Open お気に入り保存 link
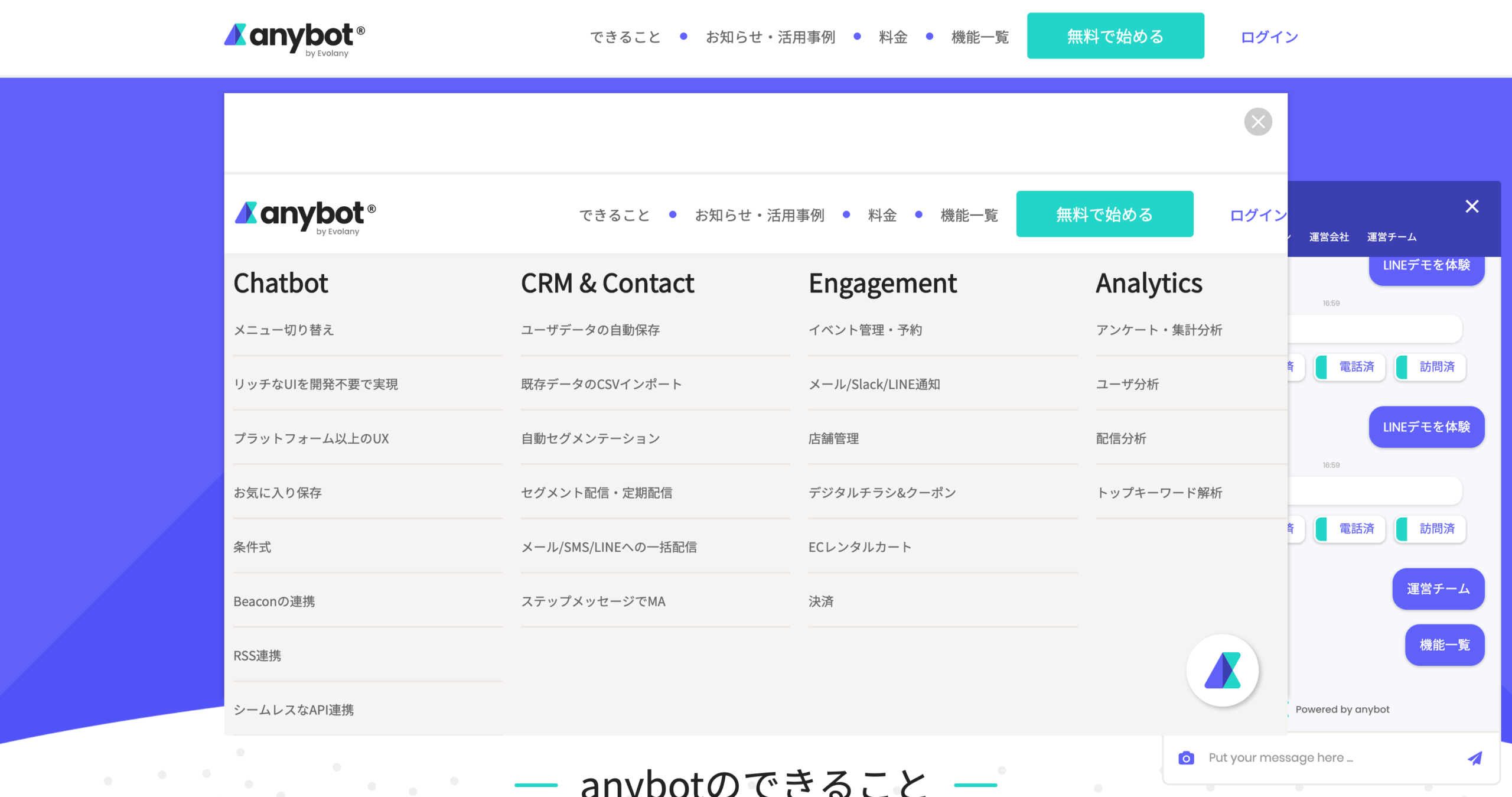Image resolution: width=1512 pixels, height=797 pixels. click(277, 493)
